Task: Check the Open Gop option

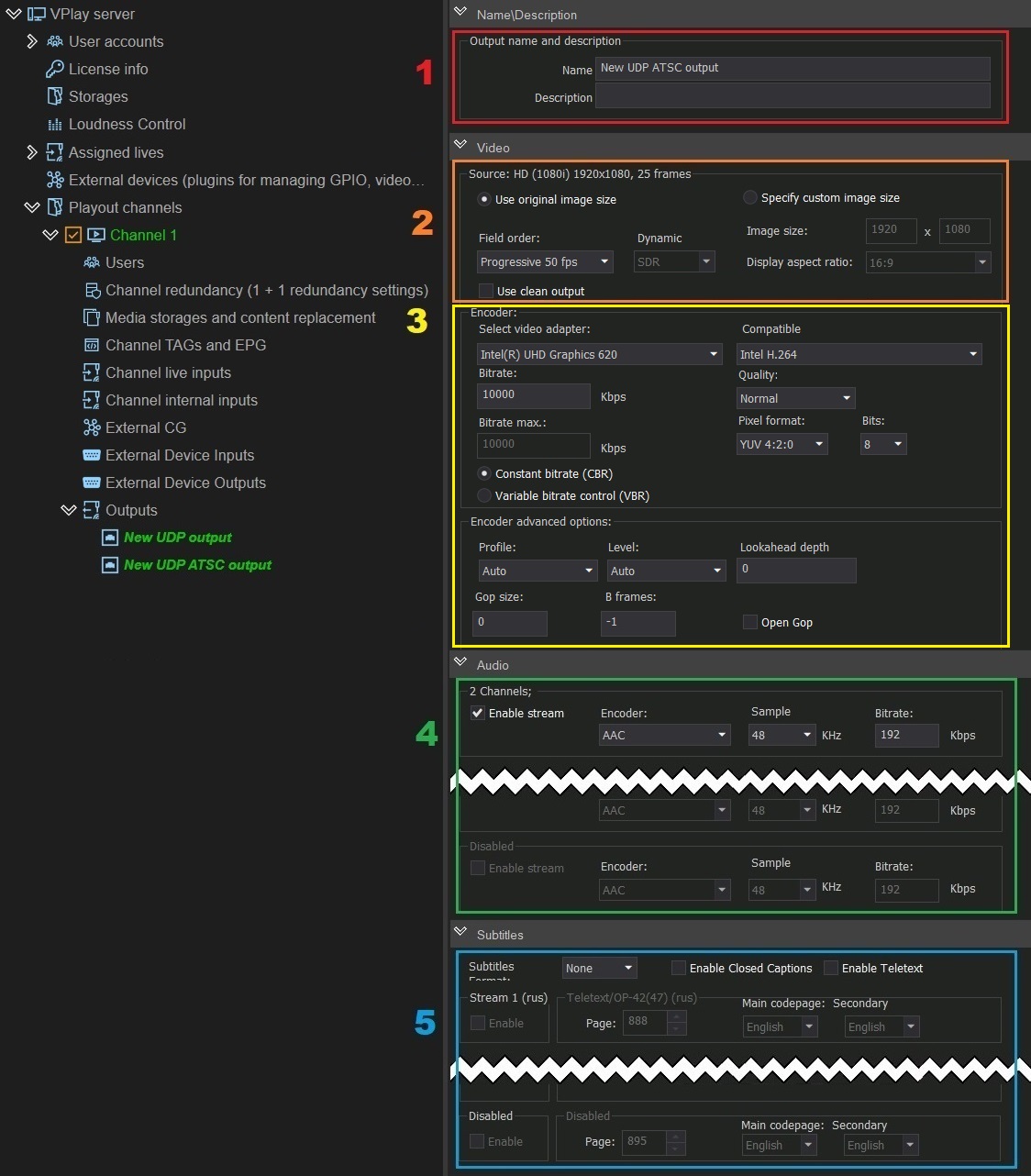Action: click(x=750, y=622)
